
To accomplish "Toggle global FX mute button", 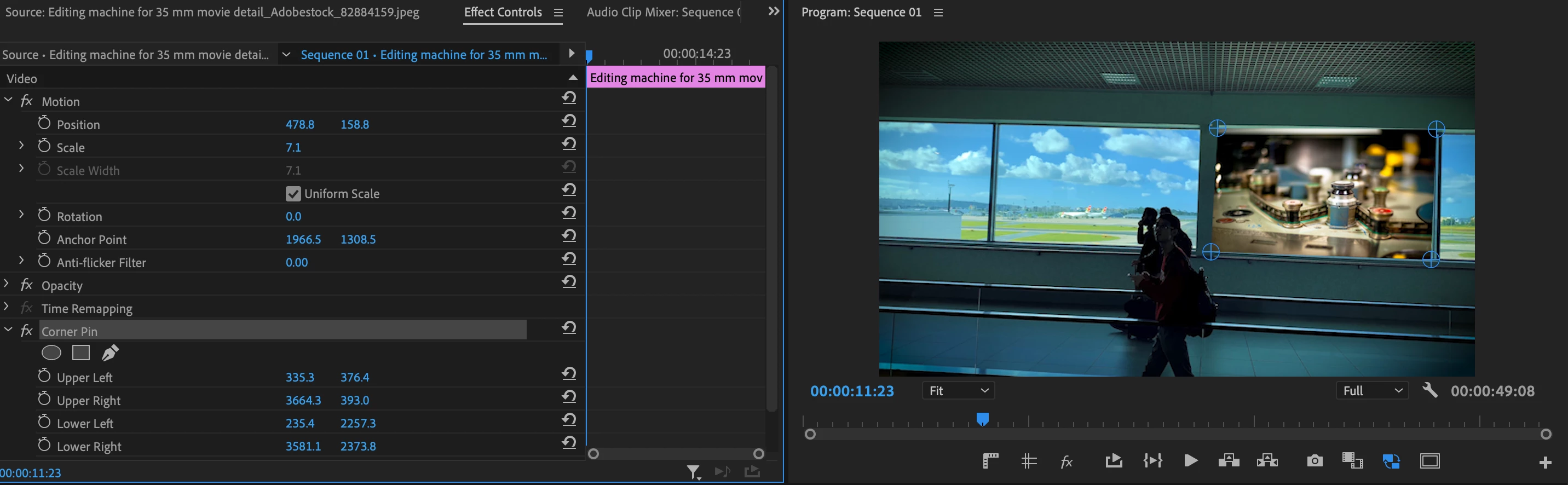I will 1067,462.
